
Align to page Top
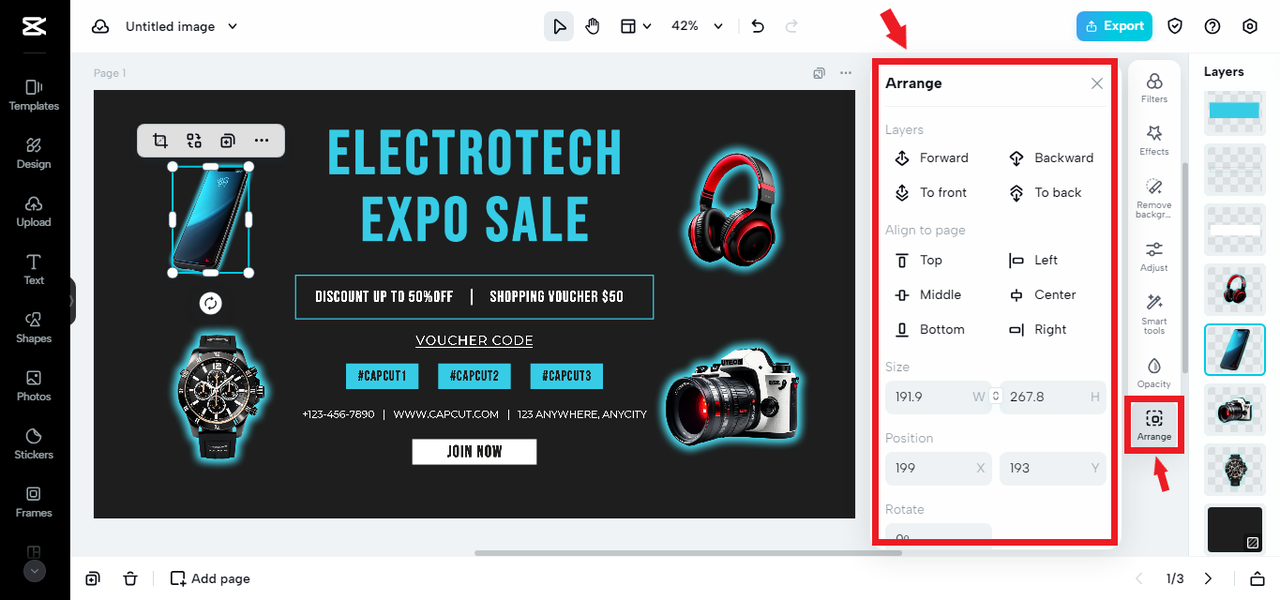(918, 260)
